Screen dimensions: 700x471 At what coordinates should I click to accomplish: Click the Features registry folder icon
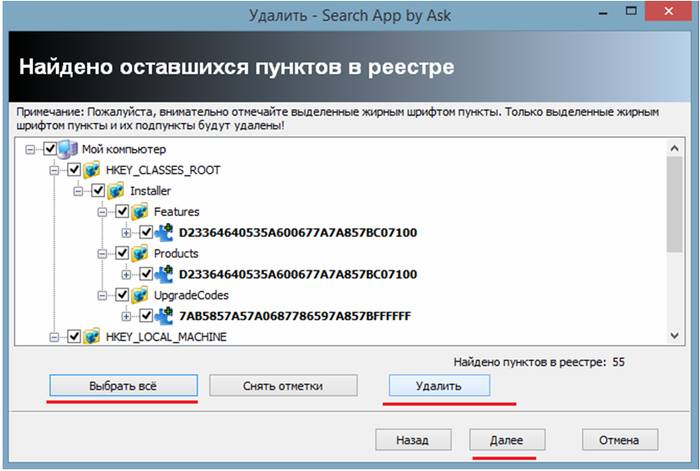[141, 212]
